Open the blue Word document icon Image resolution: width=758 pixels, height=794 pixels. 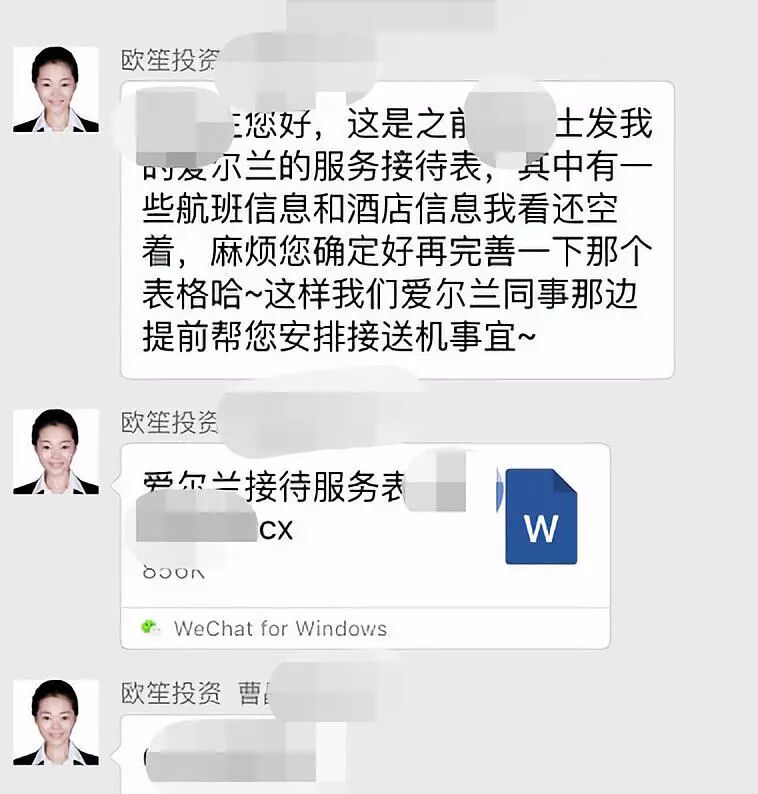point(541,516)
